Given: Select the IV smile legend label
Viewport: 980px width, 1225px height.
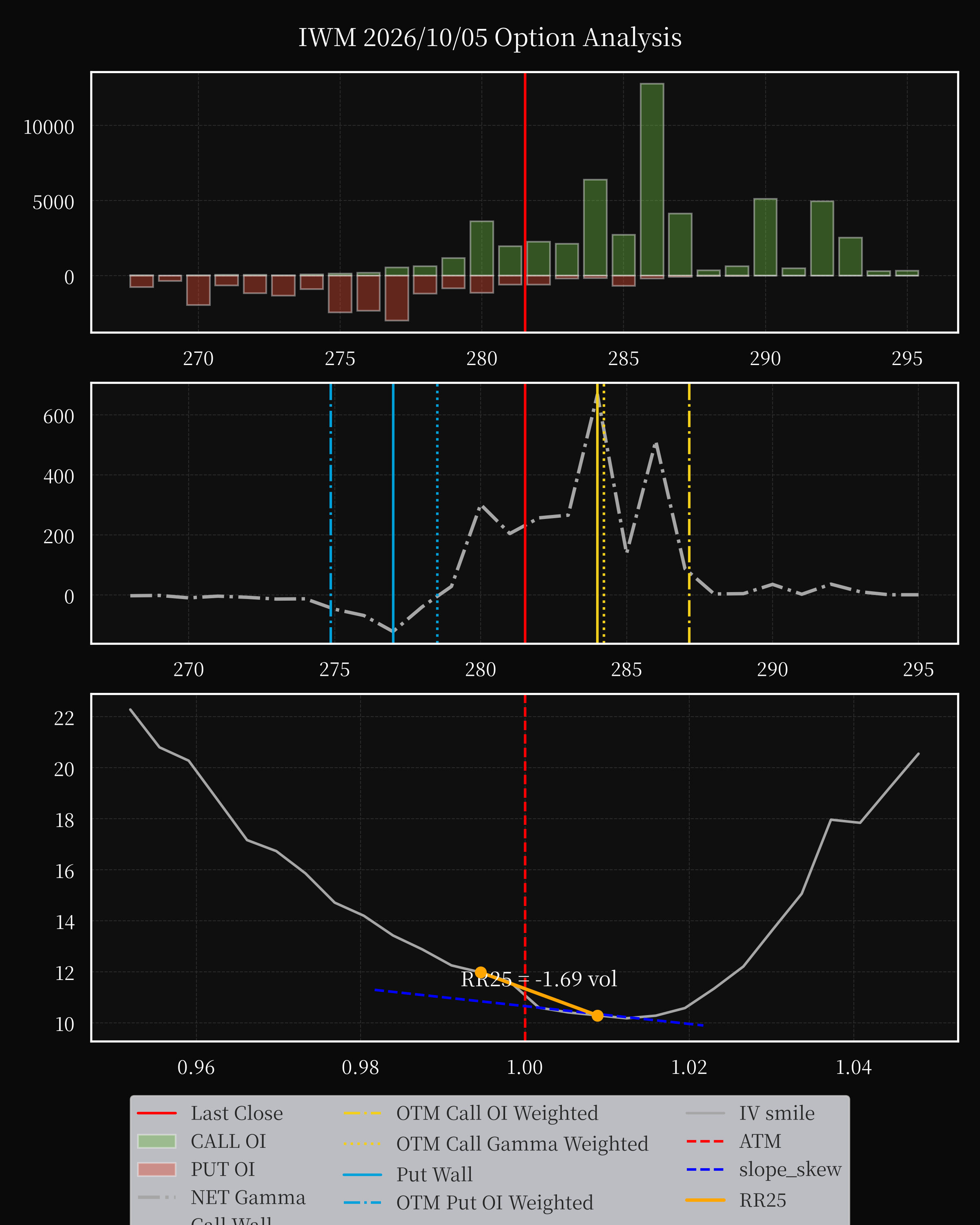Looking at the screenshot, I should coord(776,1113).
